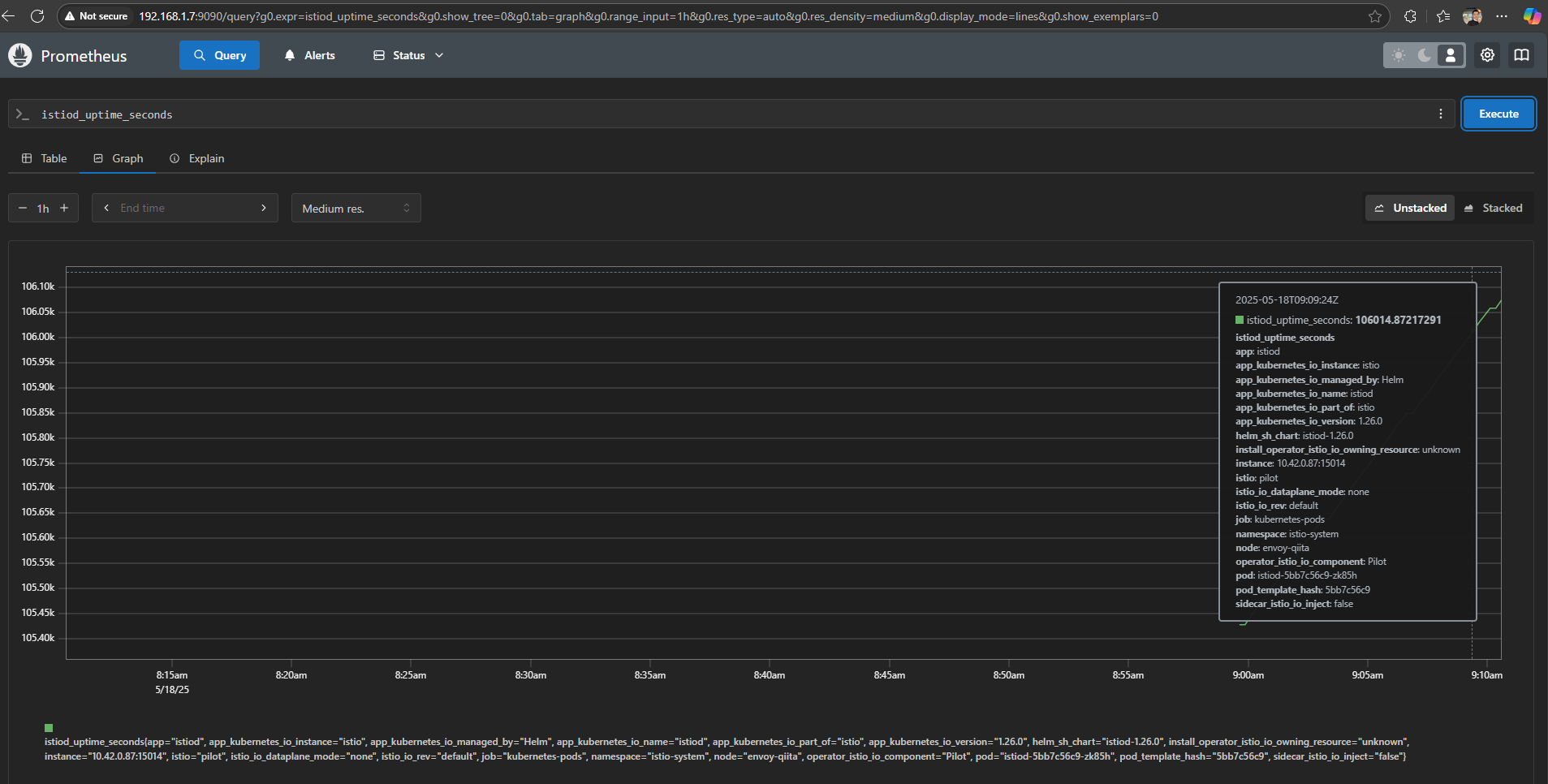Click the browser address bar URL
The image size is (1548, 784).
[x=649, y=16]
